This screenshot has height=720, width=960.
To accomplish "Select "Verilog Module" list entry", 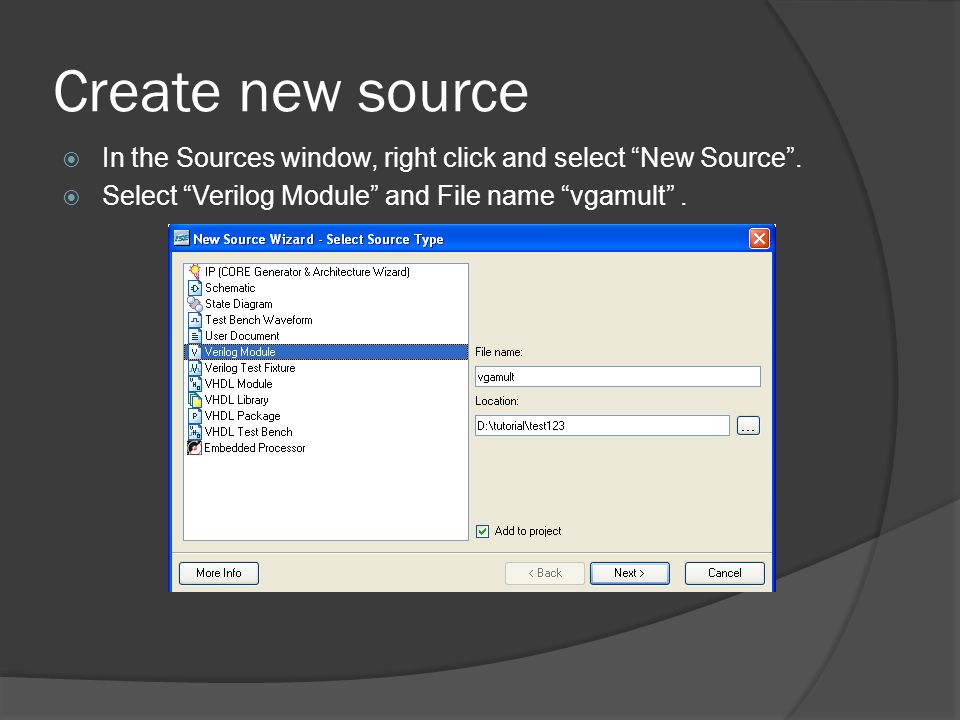I will (x=326, y=352).
